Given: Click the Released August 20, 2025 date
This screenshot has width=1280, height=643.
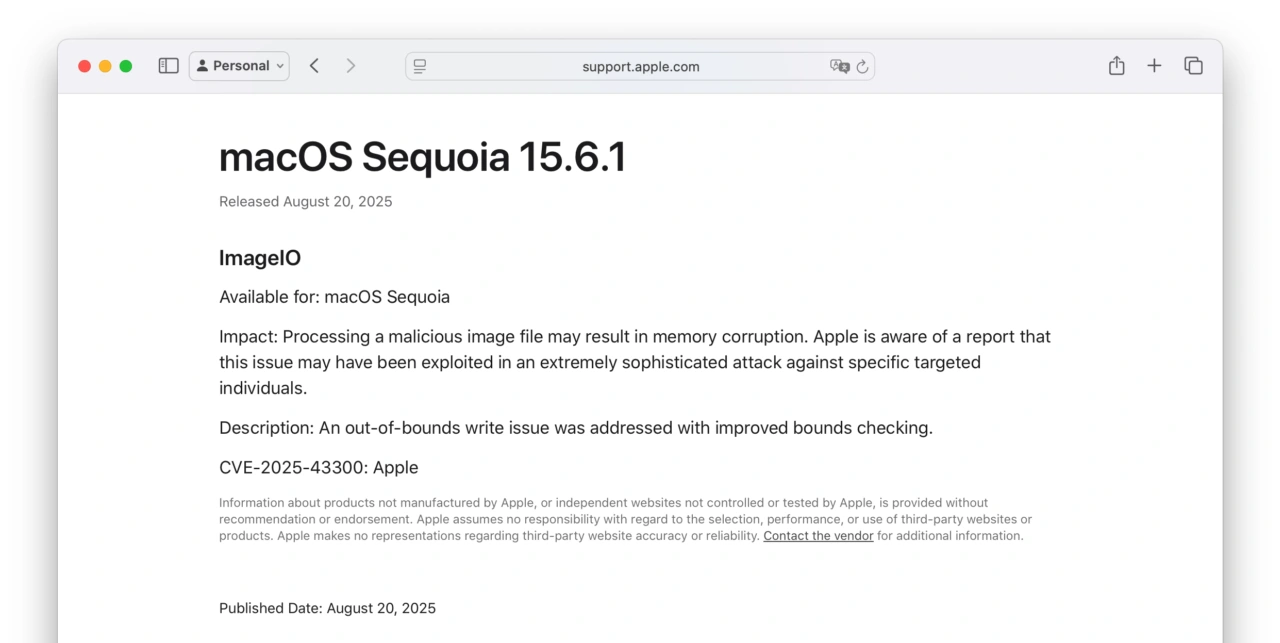Looking at the screenshot, I should coord(305,201).
